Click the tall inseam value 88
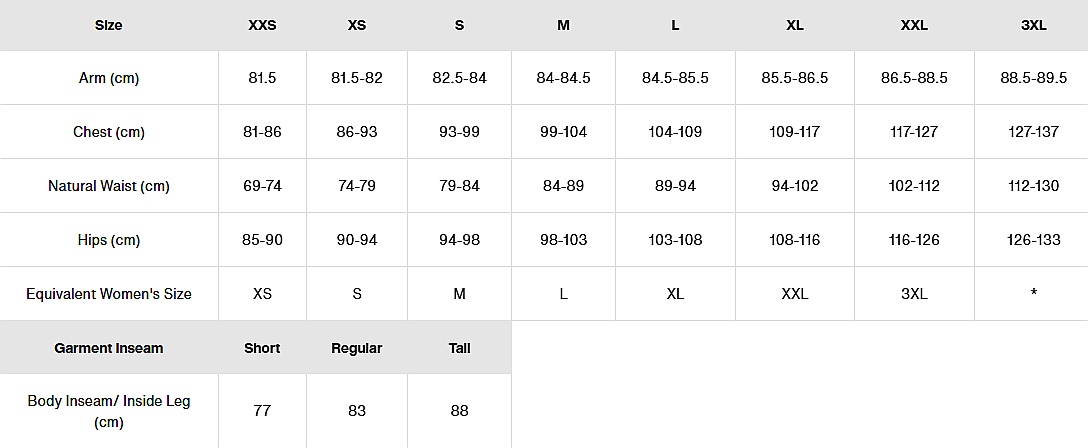This screenshot has width=1088, height=448. [459, 411]
